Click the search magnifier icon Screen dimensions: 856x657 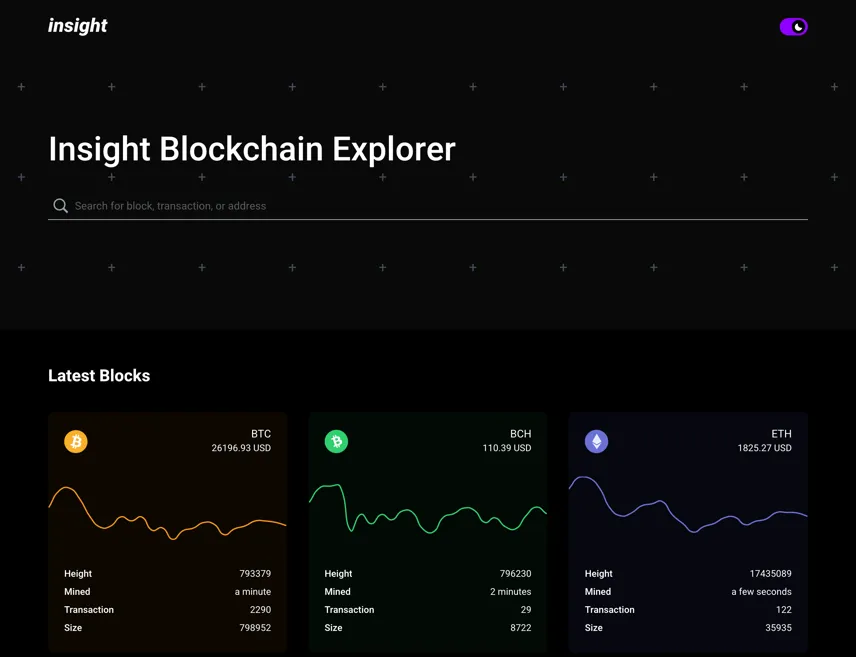pyautogui.click(x=60, y=206)
